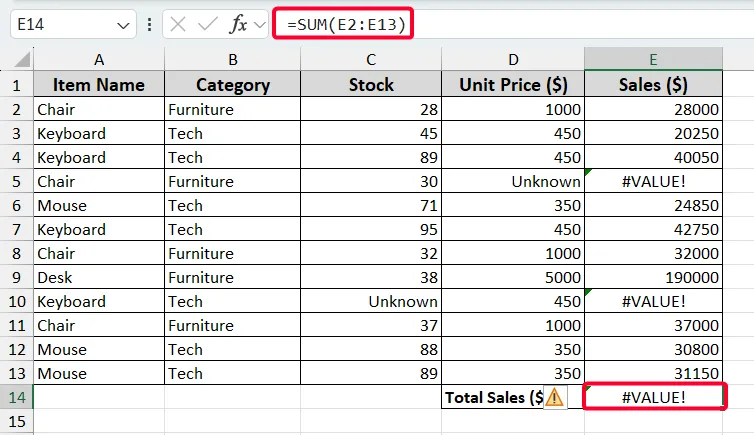This screenshot has height=435, width=754.
Task: Click the error warning icon in row 14
Action: pyautogui.click(x=555, y=398)
